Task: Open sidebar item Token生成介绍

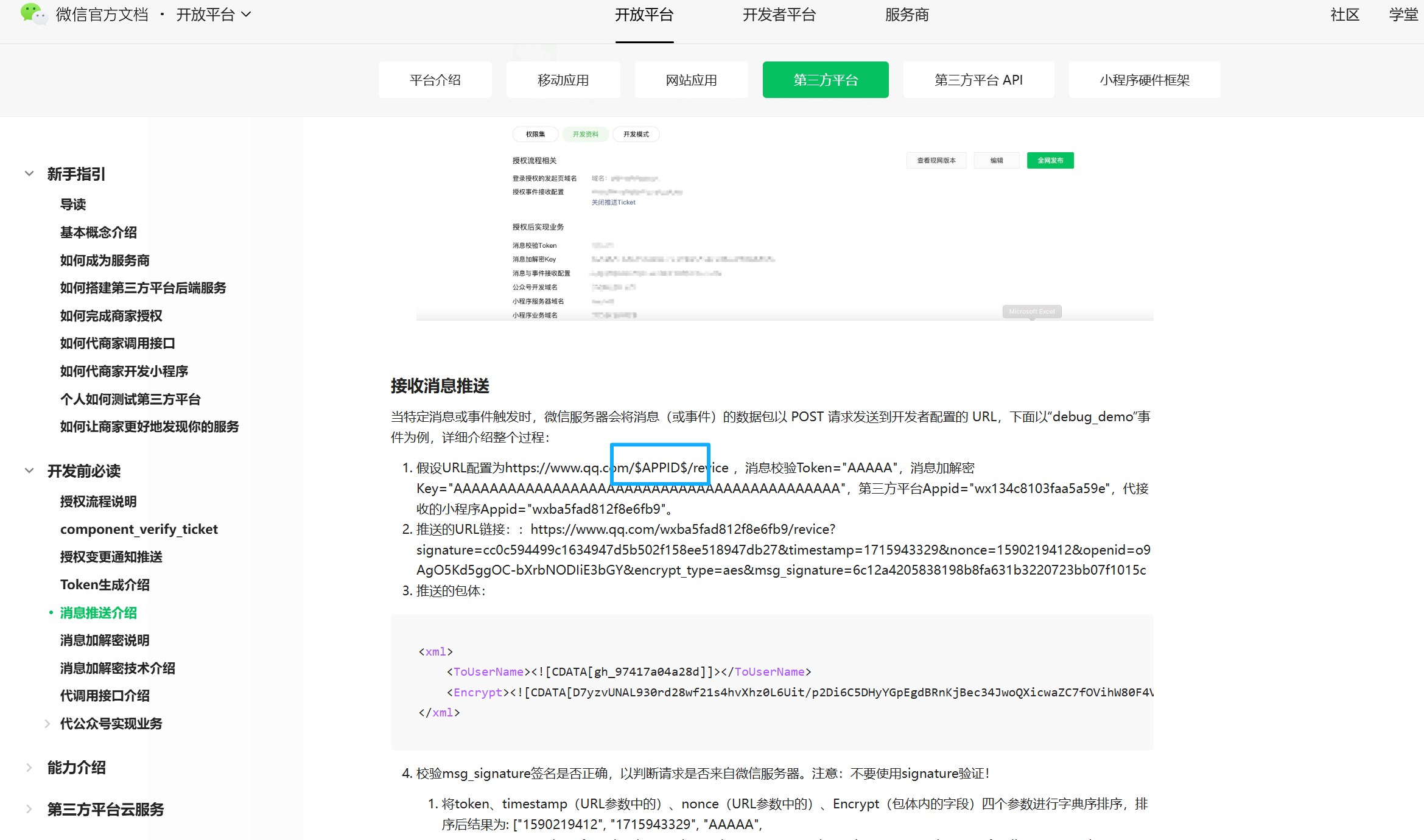Action: 105,584
